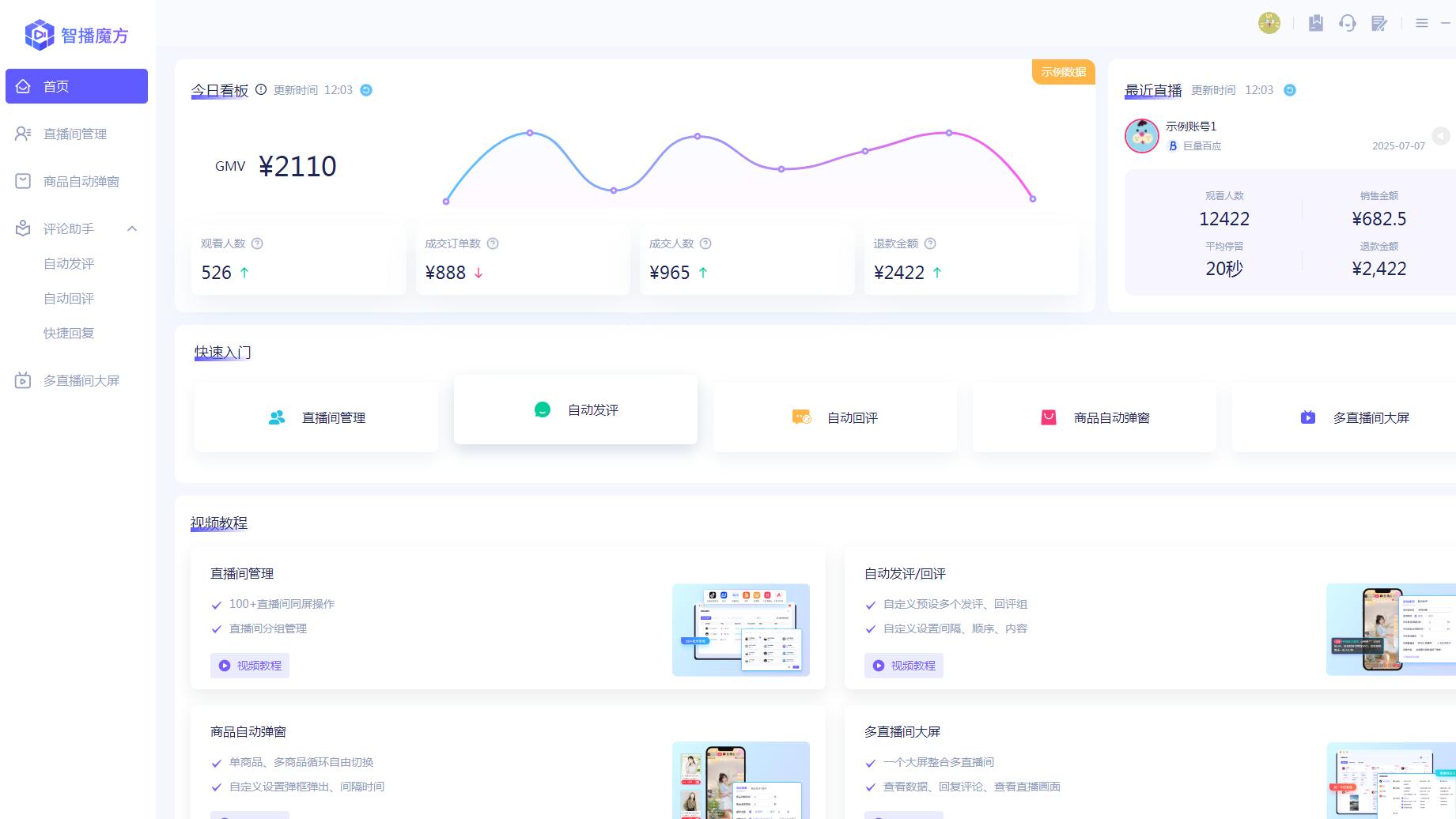Screen dimensions: 1456x819
Task: Click the 退款金额 value ¥2422 on 今日看板
Action: pyautogui.click(x=899, y=273)
